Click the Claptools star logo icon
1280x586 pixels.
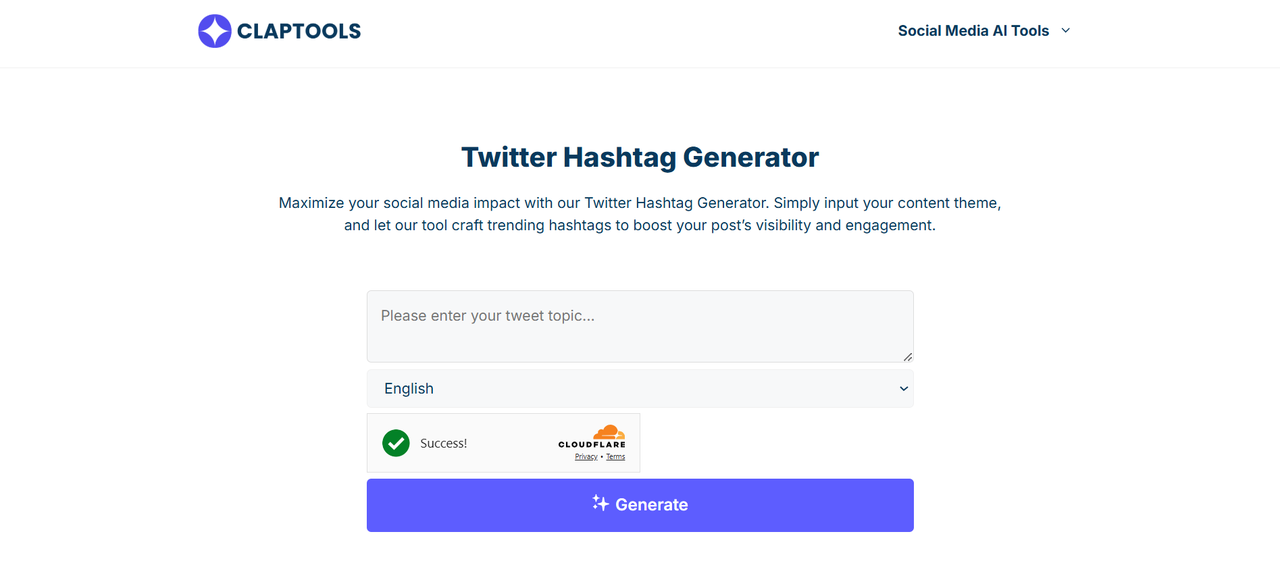click(x=214, y=31)
